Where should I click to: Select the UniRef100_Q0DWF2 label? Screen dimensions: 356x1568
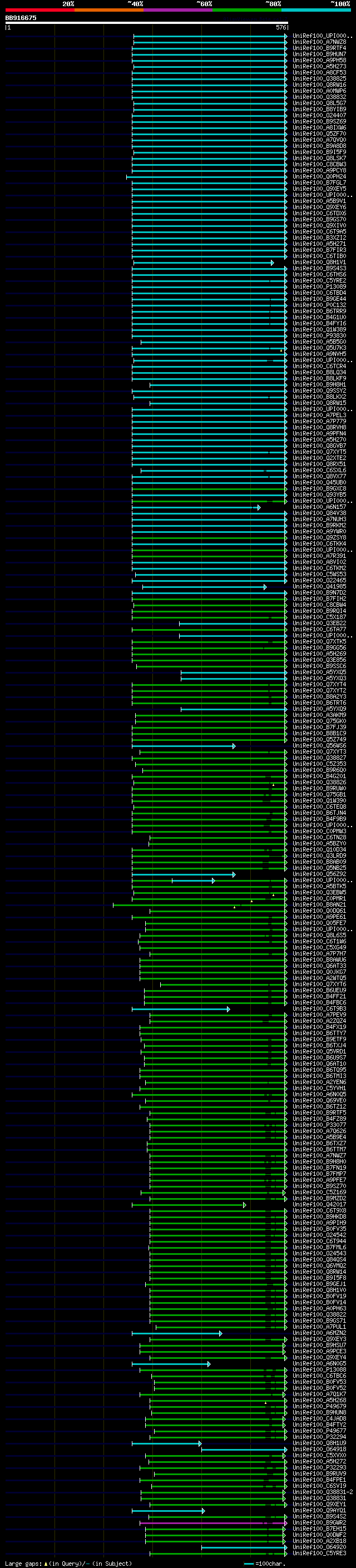coord(319,1535)
